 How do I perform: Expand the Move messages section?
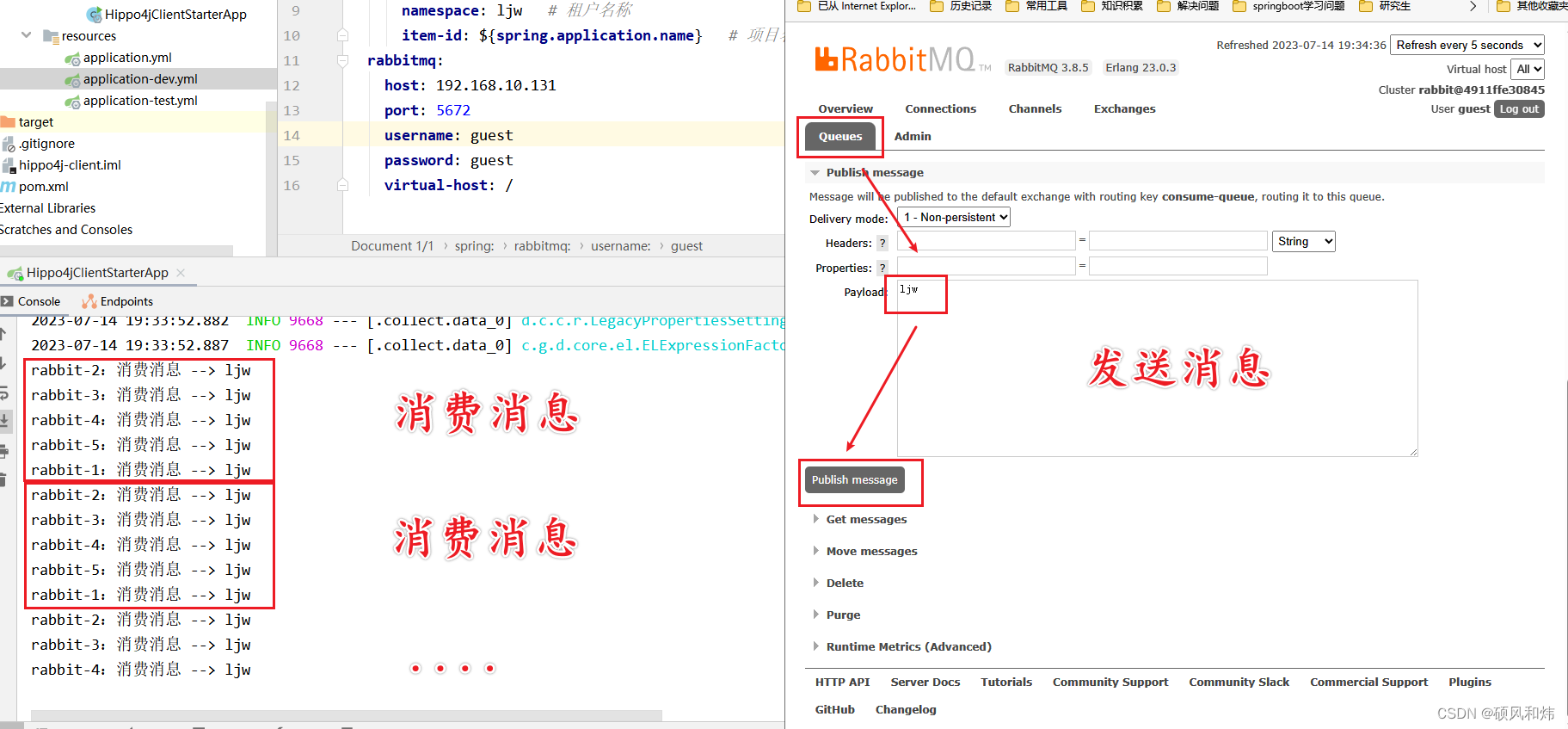click(815, 551)
